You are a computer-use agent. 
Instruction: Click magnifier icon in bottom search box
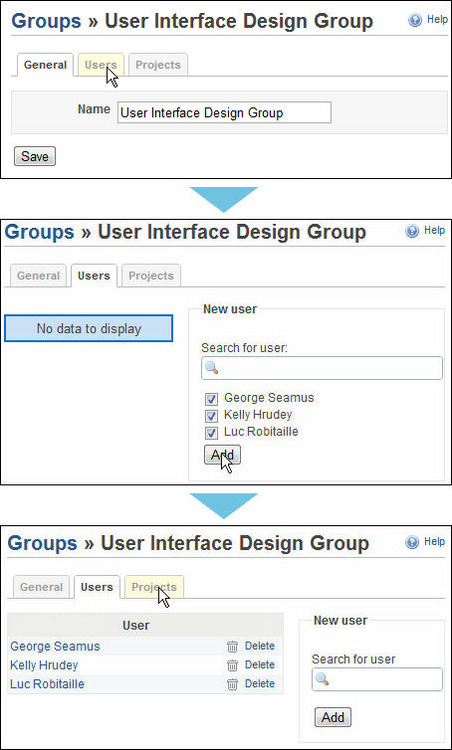click(x=322, y=679)
